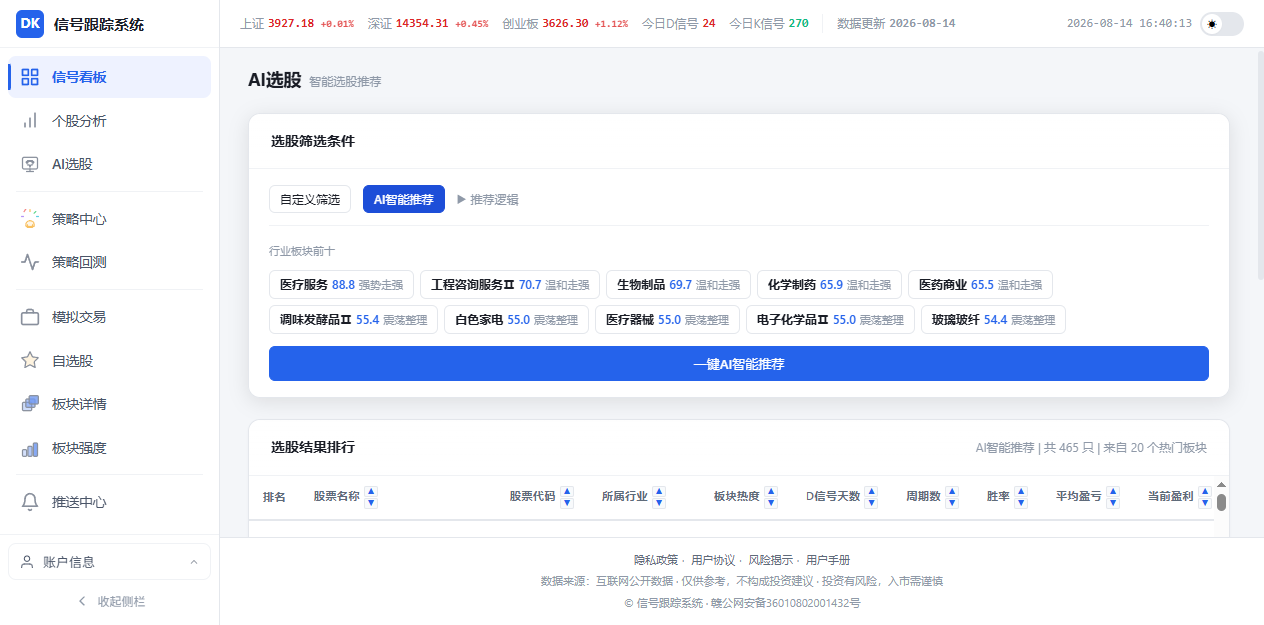The width and height of the screenshot is (1264, 625).
Task: Select the 医疗服务 88.8 sector tag
Action: coord(341,284)
